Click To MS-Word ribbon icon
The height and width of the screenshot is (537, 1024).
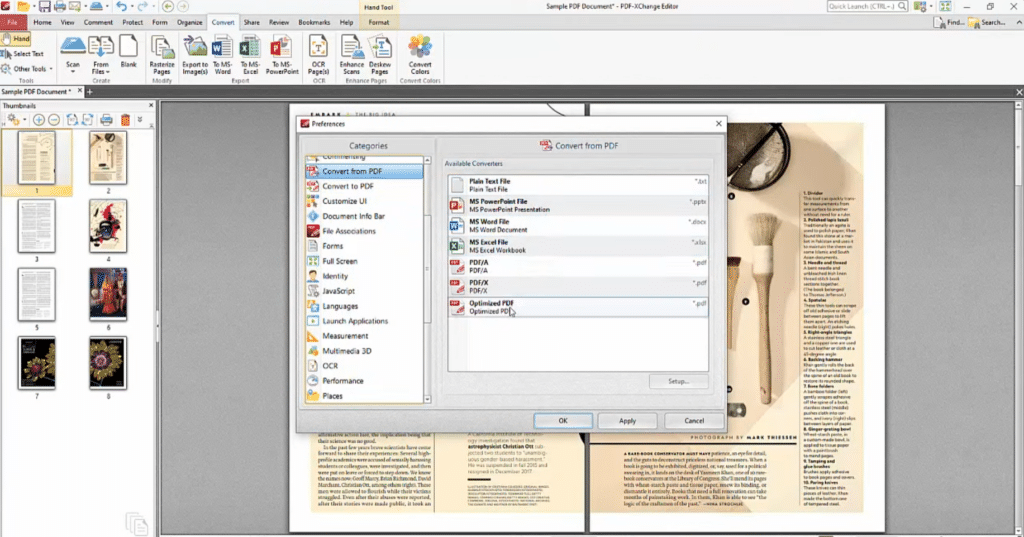tap(223, 55)
